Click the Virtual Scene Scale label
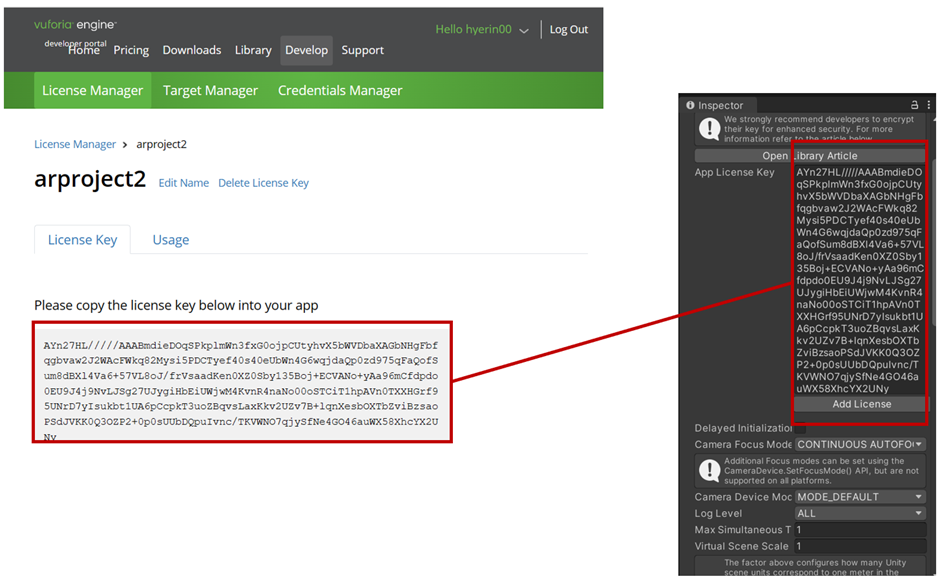Image resolution: width=940 pixels, height=581 pixels. (x=742, y=546)
